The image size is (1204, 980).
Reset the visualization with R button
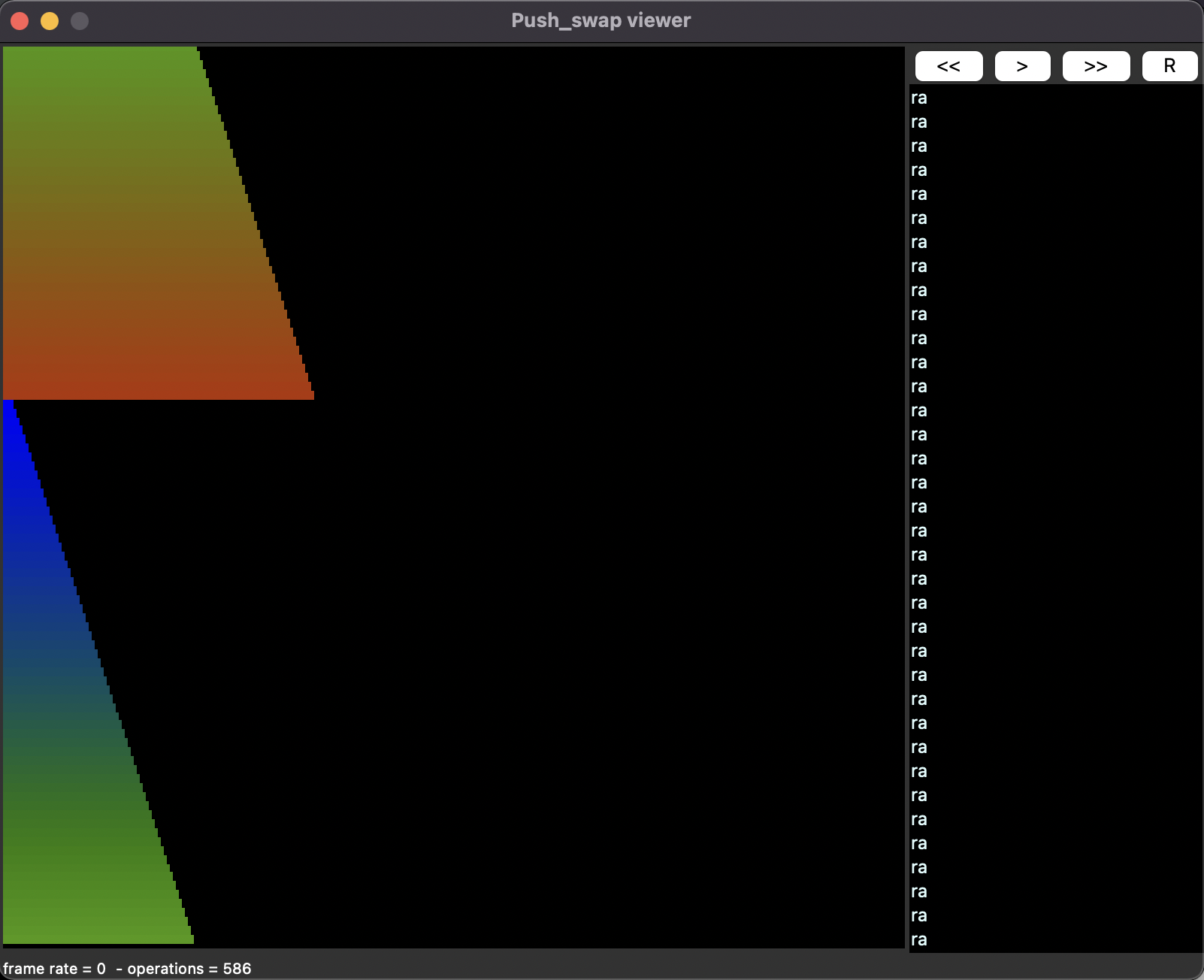pos(1169,66)
